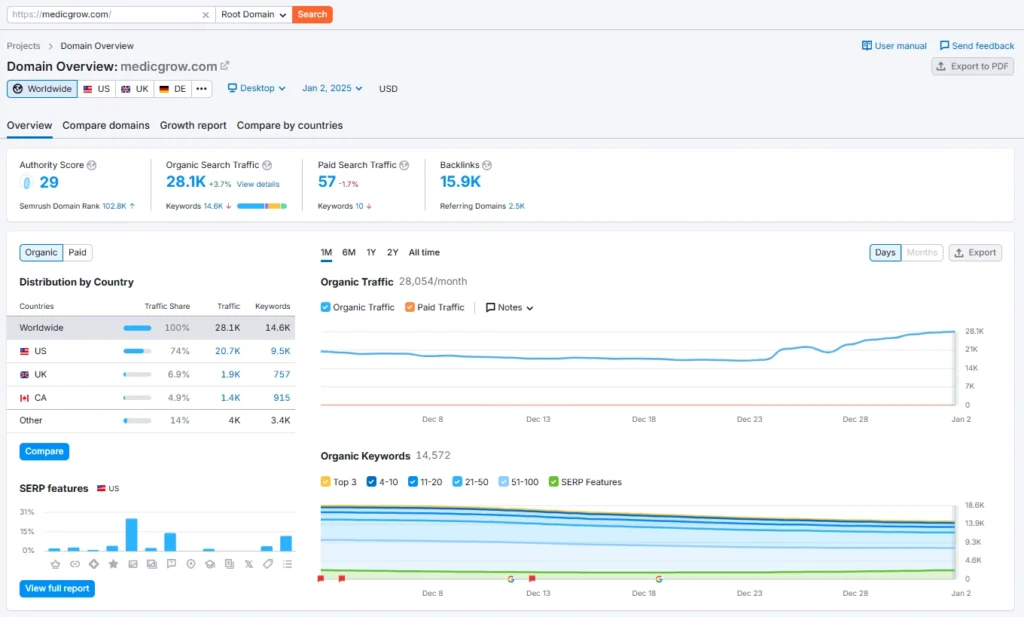Click Export to PDF button
This screenshot has width=1024, height=617.
[x=972, y=66]
